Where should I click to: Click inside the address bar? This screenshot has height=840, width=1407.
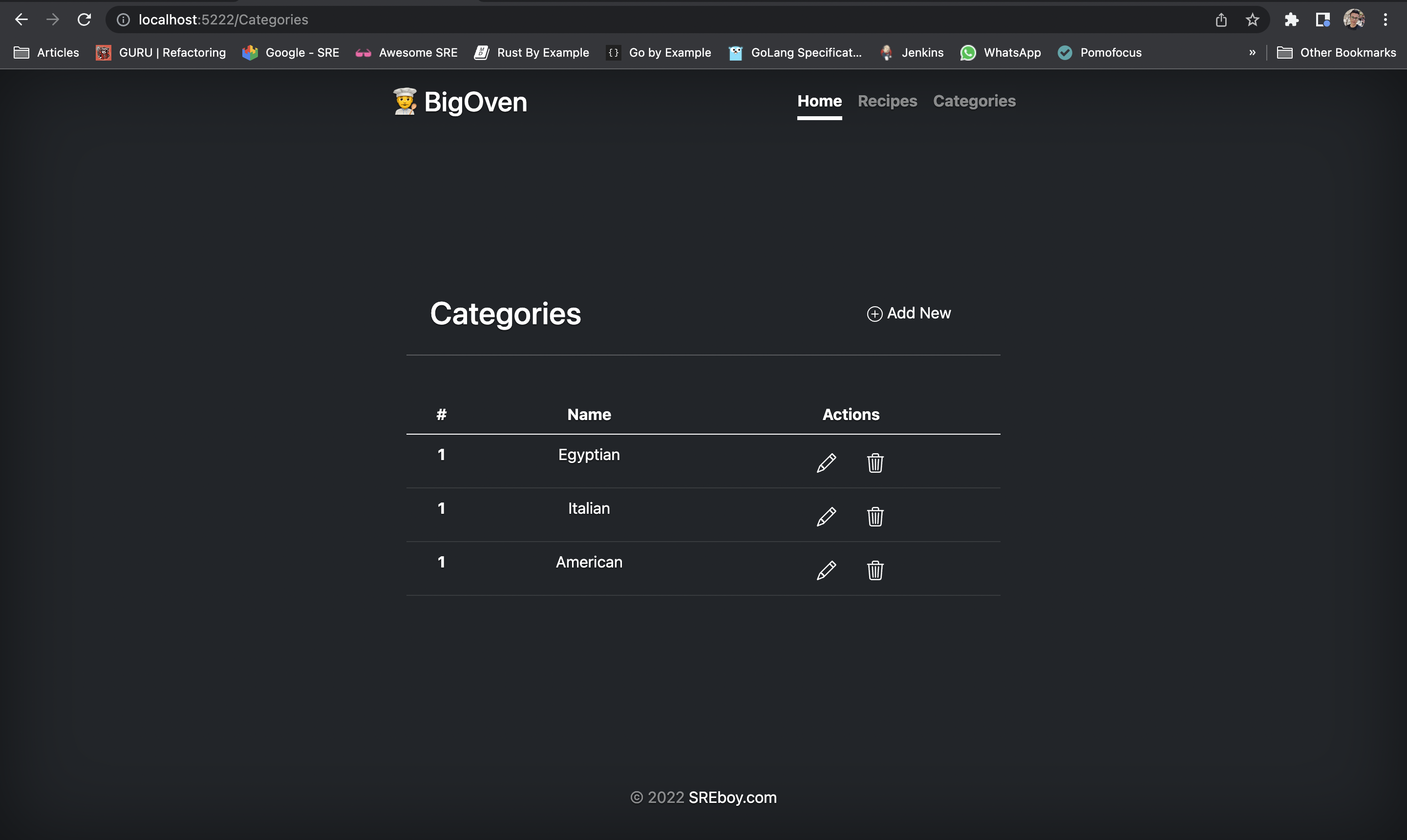click(396, 19)
